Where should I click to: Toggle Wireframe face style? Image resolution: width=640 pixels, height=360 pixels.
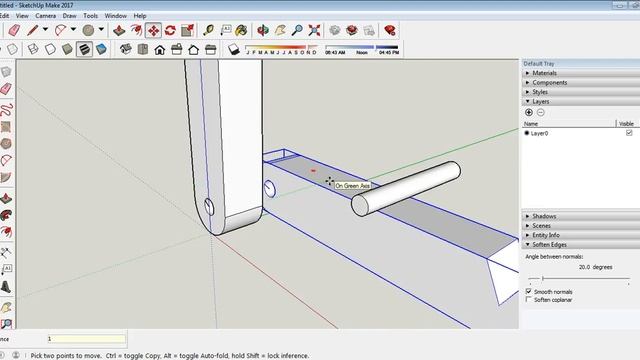(x=33, y=49)
